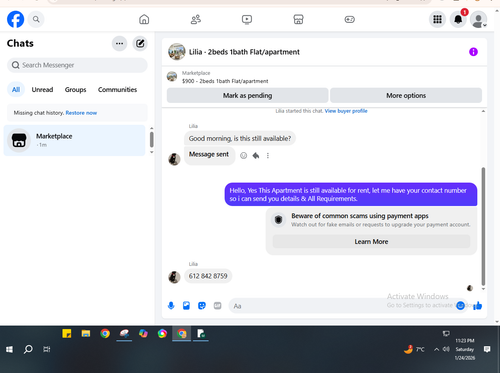Click the Restore now link
Screen dimensions: 500x373
coord(81,113)
